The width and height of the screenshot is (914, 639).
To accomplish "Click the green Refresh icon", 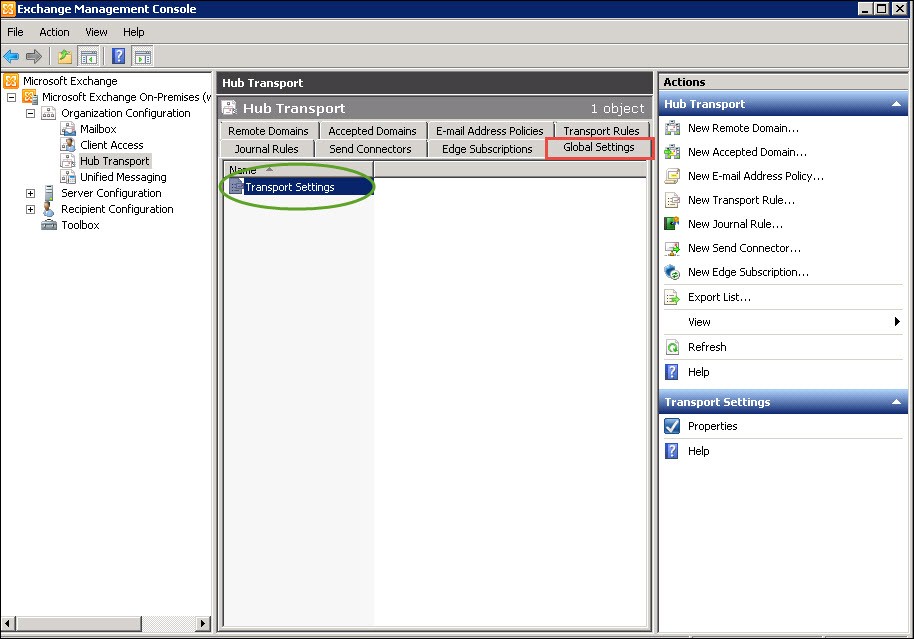I will (x=672, y=347).
